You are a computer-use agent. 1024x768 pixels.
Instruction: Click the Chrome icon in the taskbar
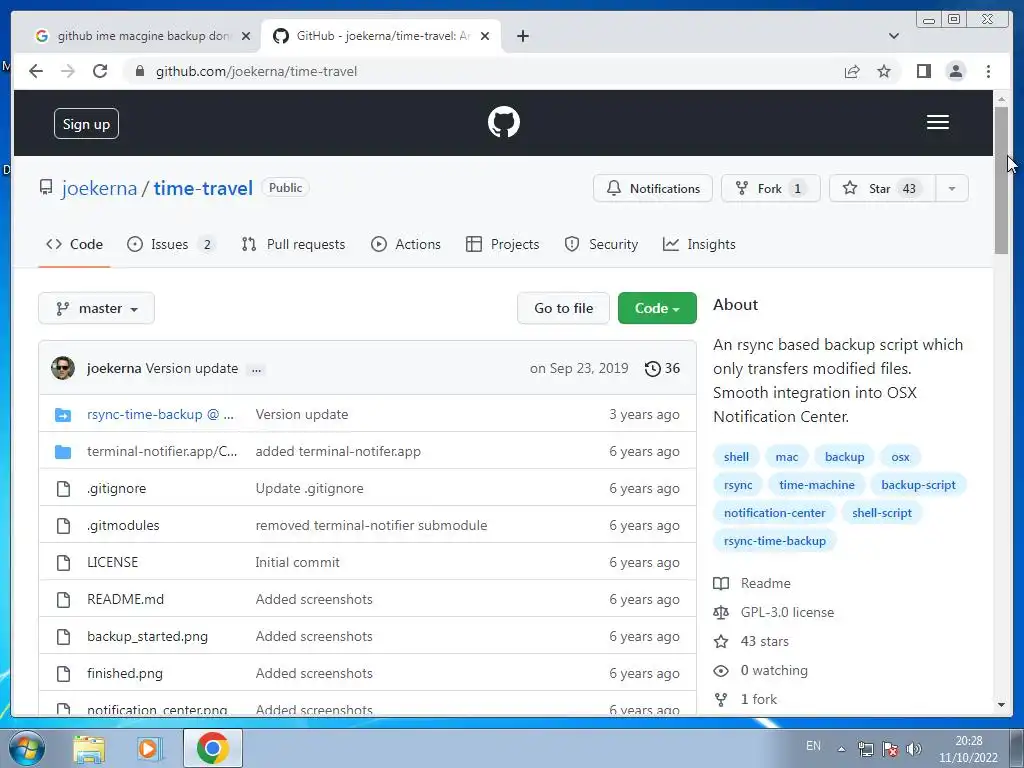point(212,748)
